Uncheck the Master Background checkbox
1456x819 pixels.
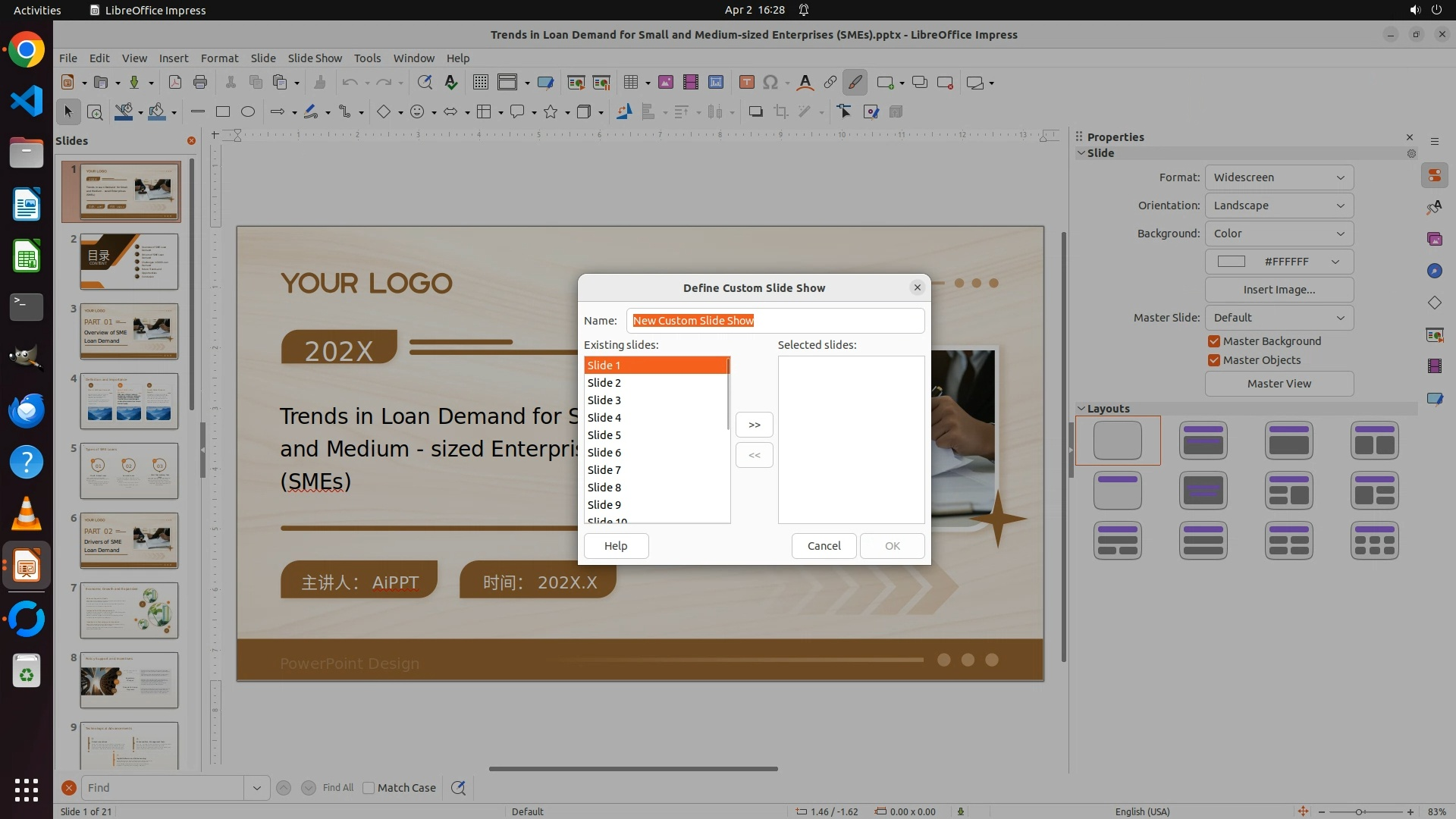pos(1214,341)
